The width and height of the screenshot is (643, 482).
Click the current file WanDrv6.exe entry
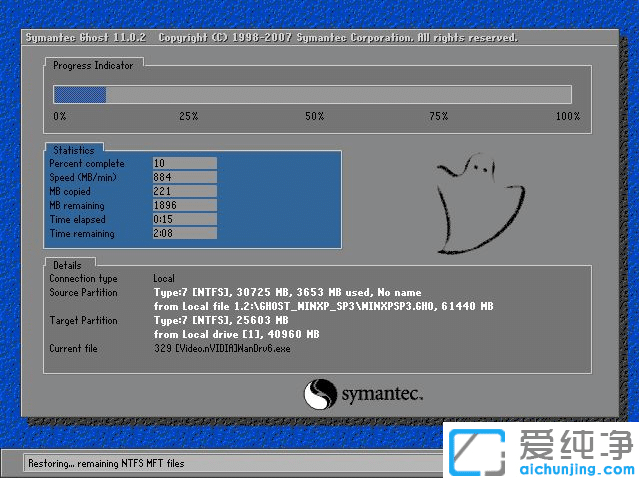pos(222,349)
